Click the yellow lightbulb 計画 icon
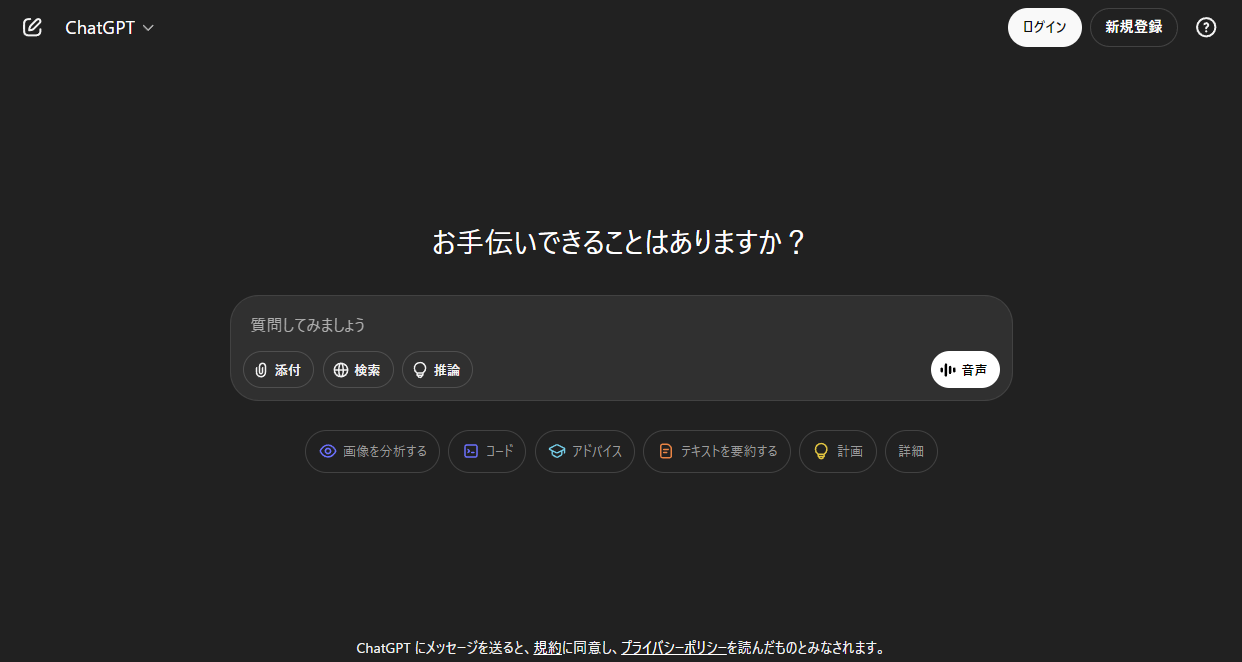Screen dimensions: 1242x662 (821, 451)
